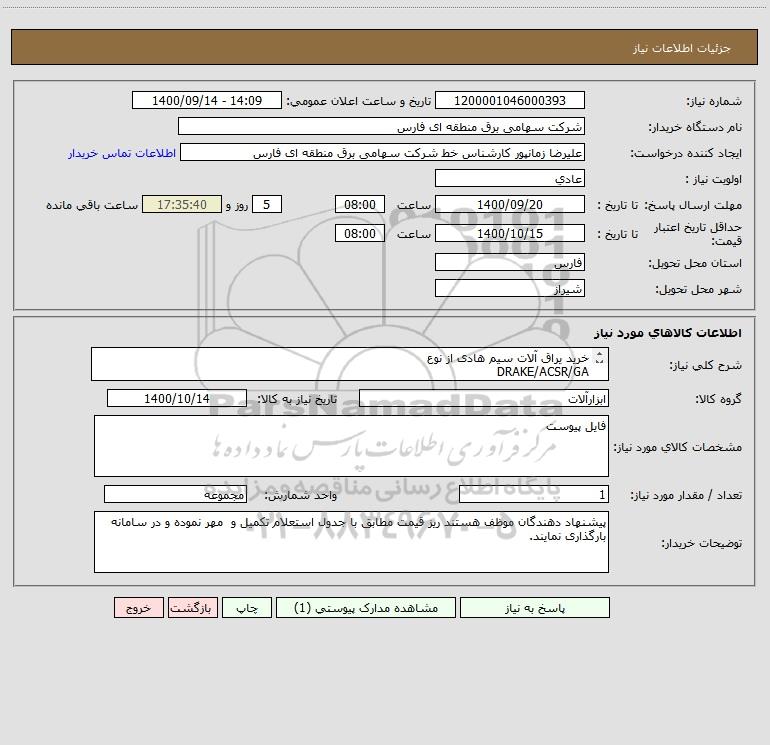770x745 pixels.
Task: Select the announcement date field 1400/09/14 - 14:09
Action: [x=207, y=100]
